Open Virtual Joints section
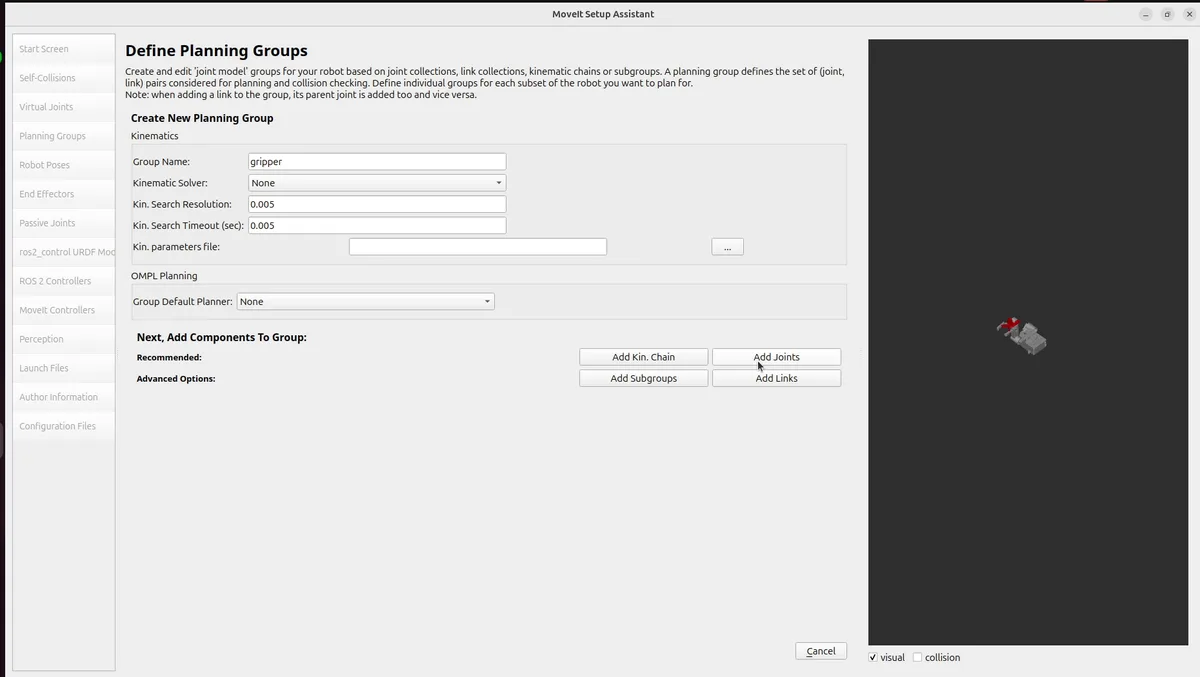 click(64, 107)
